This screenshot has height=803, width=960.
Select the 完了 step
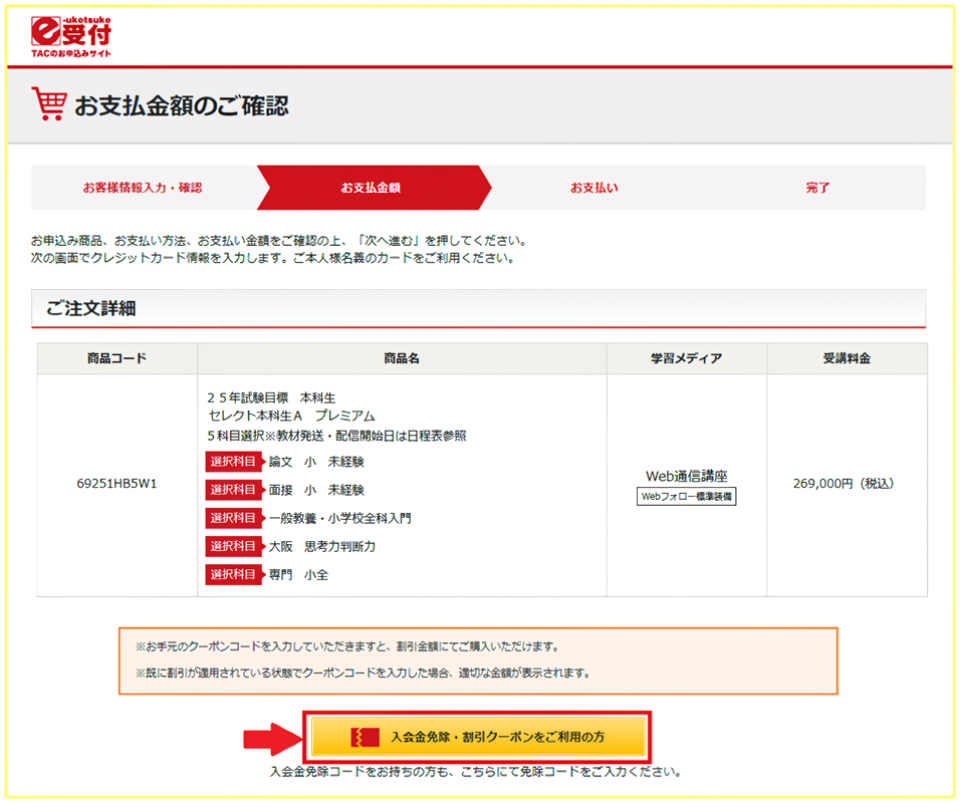click(x=817, y=188)
